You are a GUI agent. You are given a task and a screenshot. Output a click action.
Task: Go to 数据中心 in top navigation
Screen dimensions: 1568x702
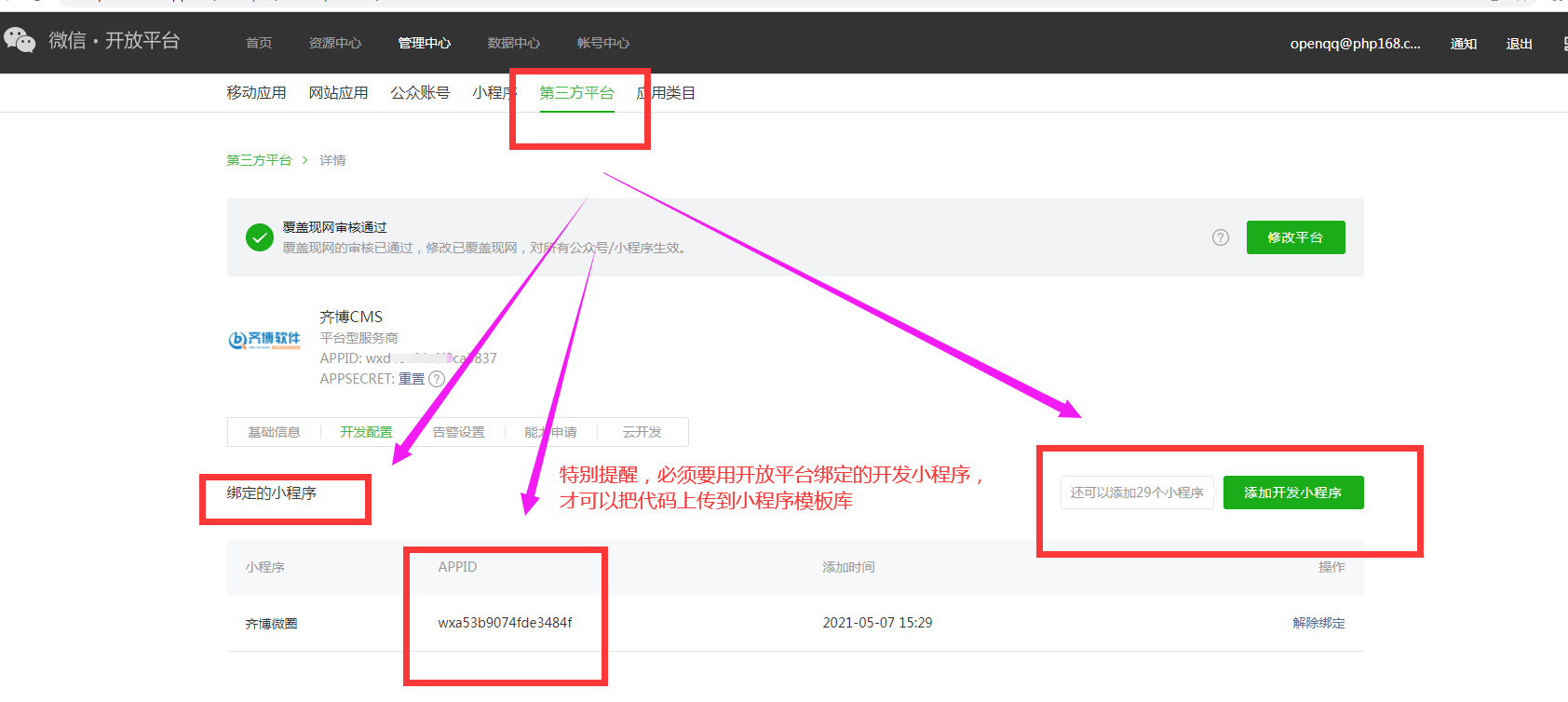click(513, 44)
